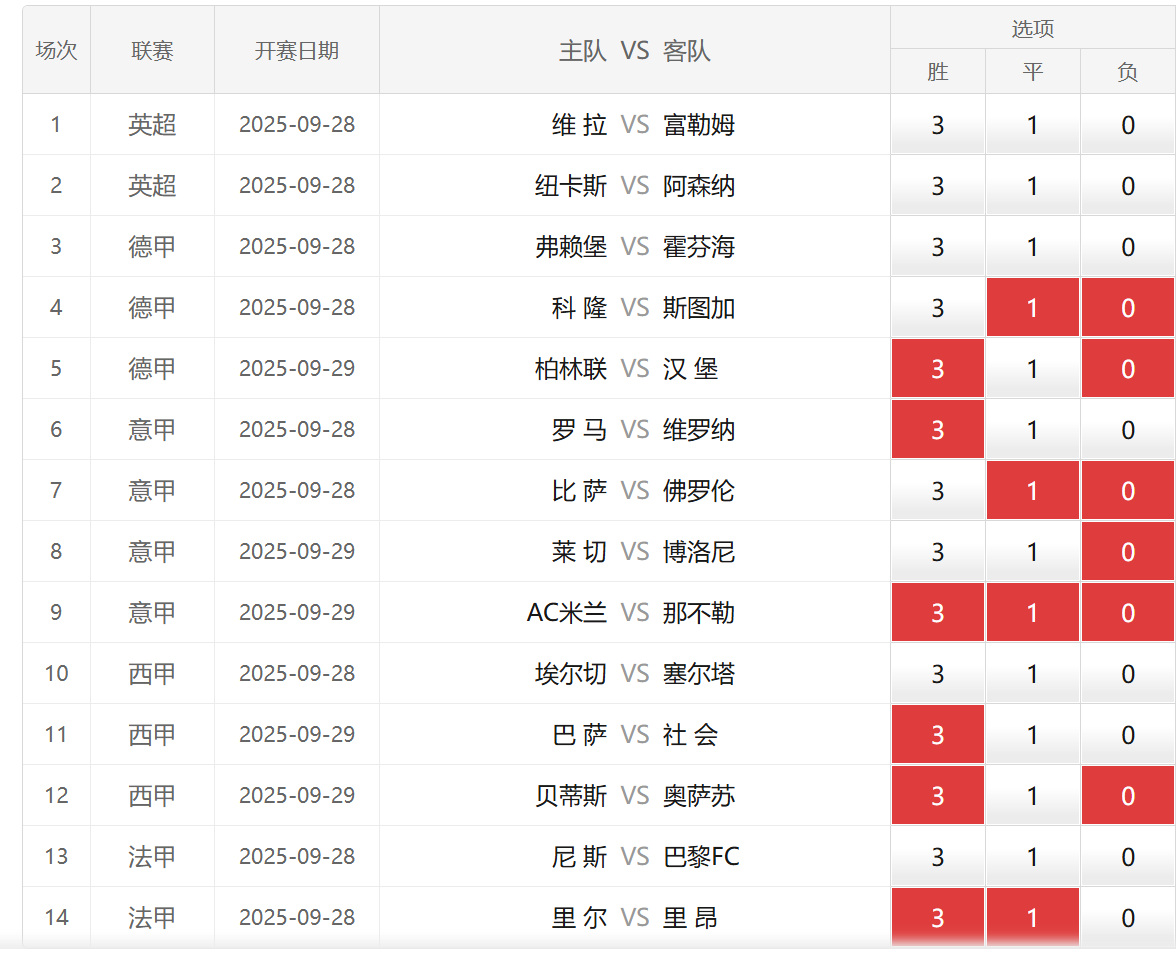
Task: Select win option 3 for 维拉 vs 富勒姆
Action: pyautogui.click(x=937, y=125)
